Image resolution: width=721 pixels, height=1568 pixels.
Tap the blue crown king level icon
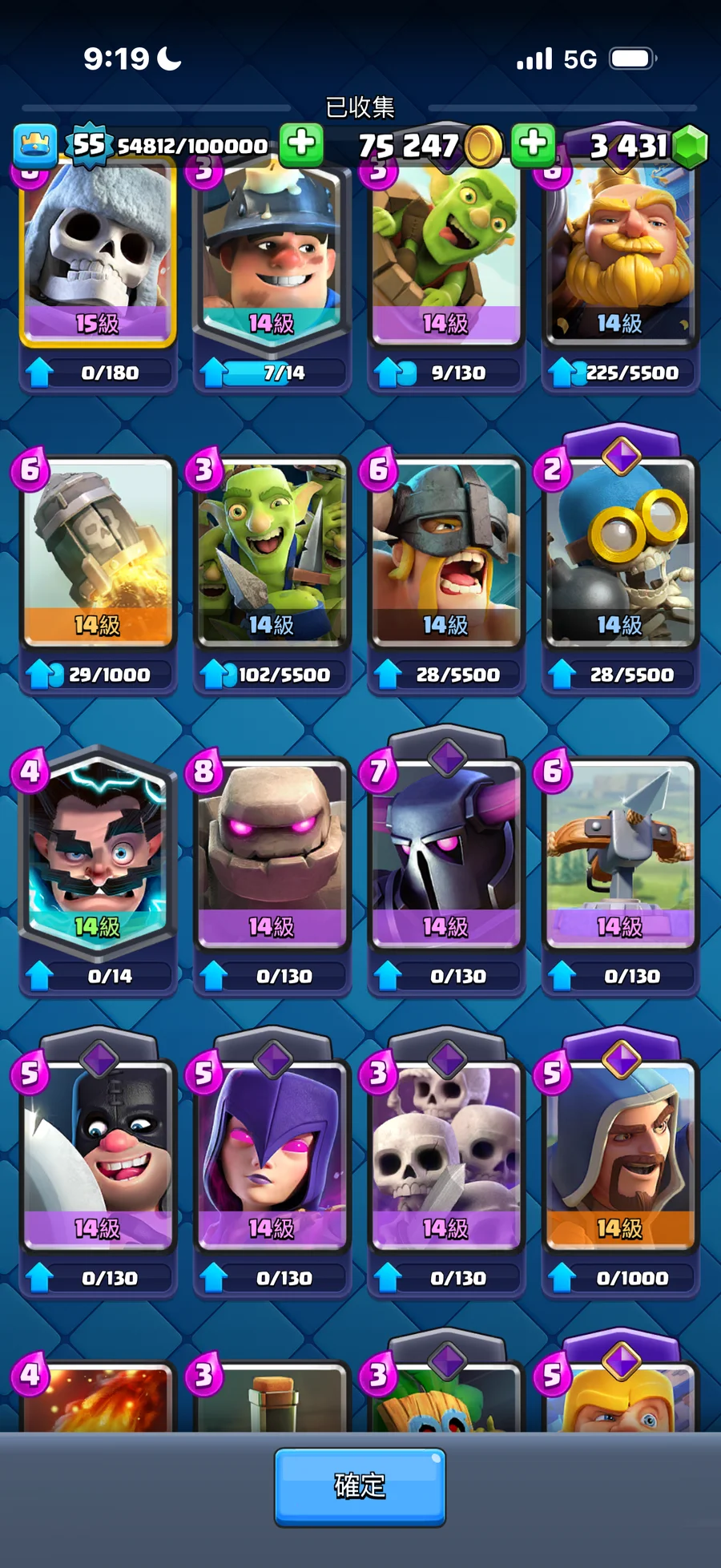[35, 146]
